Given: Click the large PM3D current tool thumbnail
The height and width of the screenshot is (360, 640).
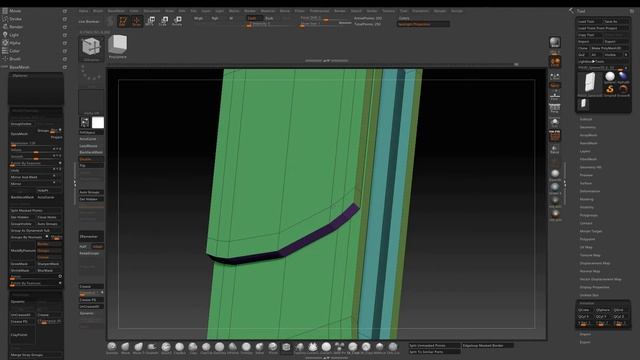Looking at the screenshot, I should 590,84.
